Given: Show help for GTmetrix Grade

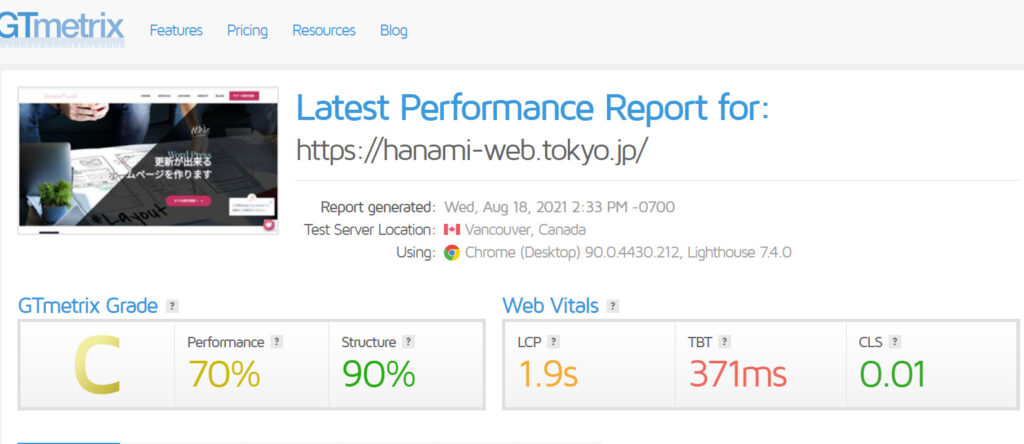Looking at the screenshot, I should (x=172, y=306).
